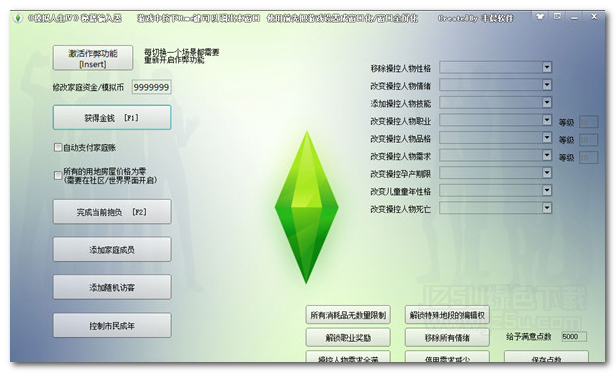Close the trainer window
This screenshot has height=373, width=616.
coord(594,17)
